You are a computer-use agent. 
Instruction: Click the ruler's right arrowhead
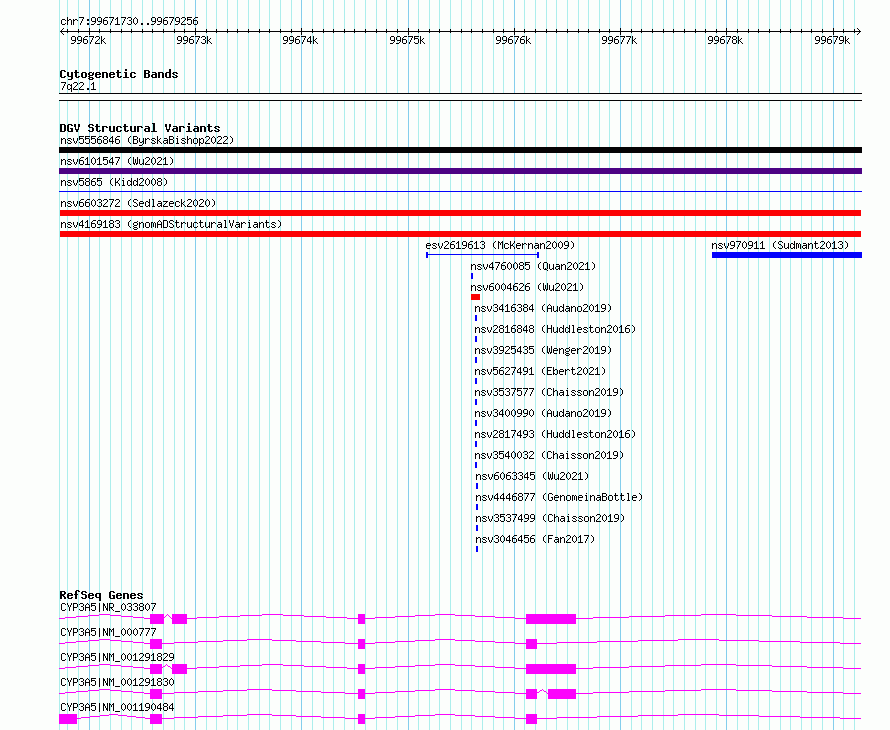(x=858, y=32)
